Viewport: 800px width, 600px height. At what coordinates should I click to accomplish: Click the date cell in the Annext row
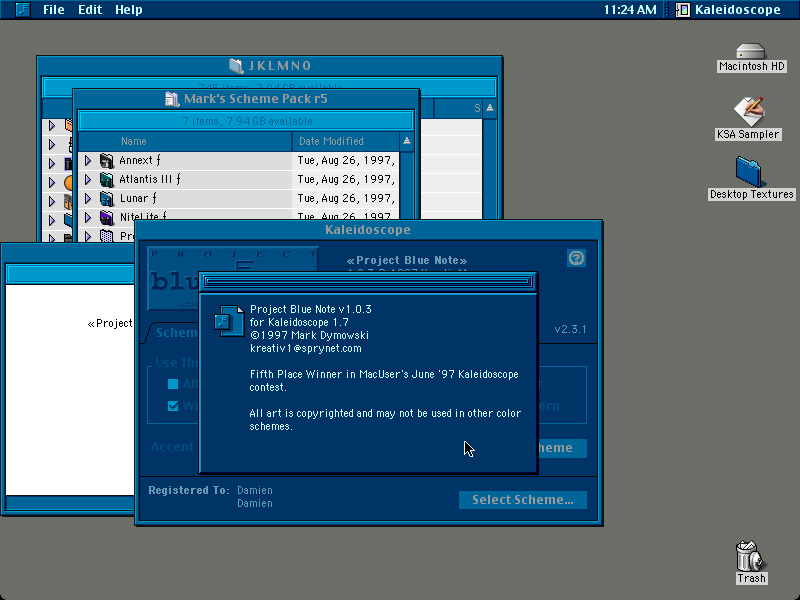click(x=346, y=161)
